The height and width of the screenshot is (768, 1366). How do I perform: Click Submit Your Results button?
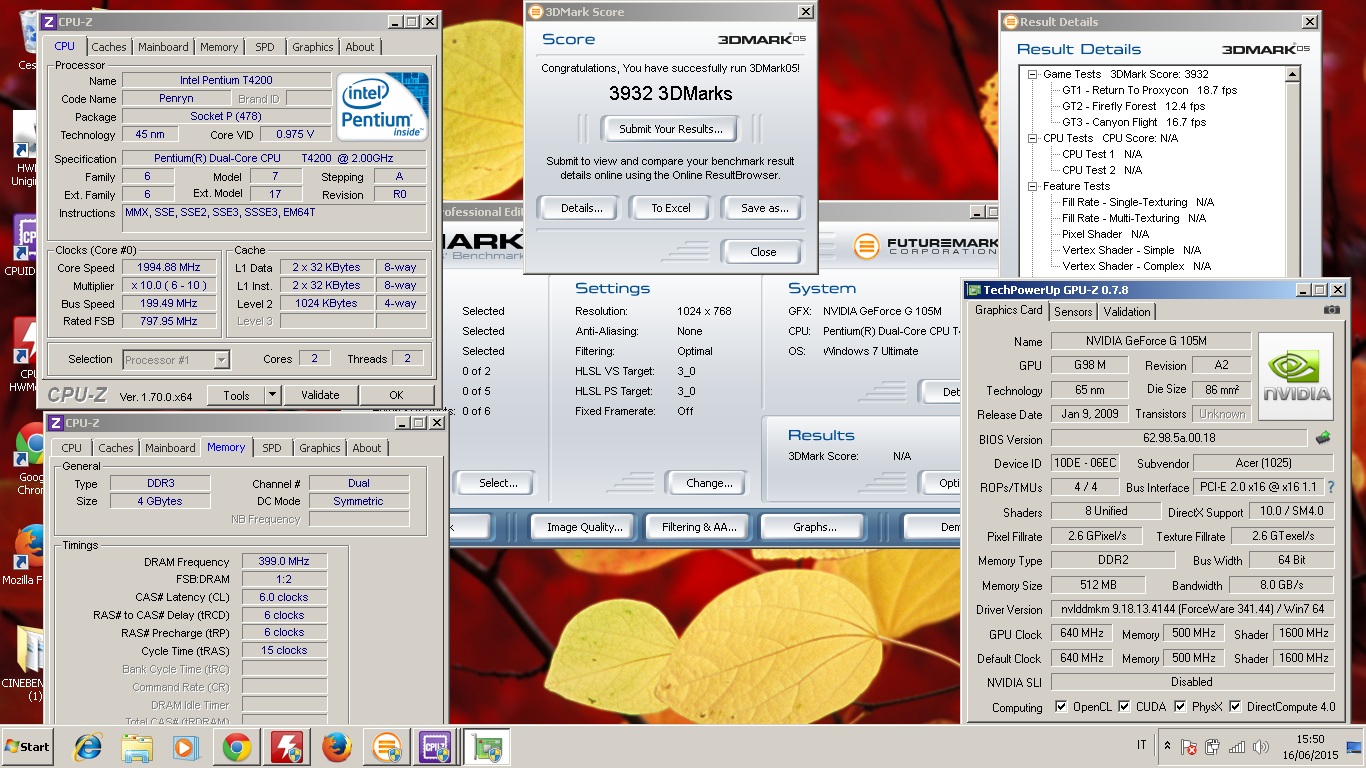pos(670,129)
